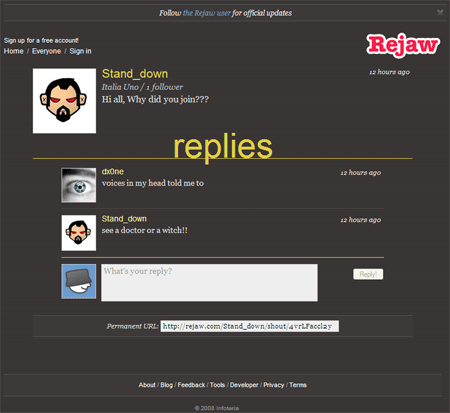Open the Developer footer link
Screen dimensions: 450x413
click(244, 385)
